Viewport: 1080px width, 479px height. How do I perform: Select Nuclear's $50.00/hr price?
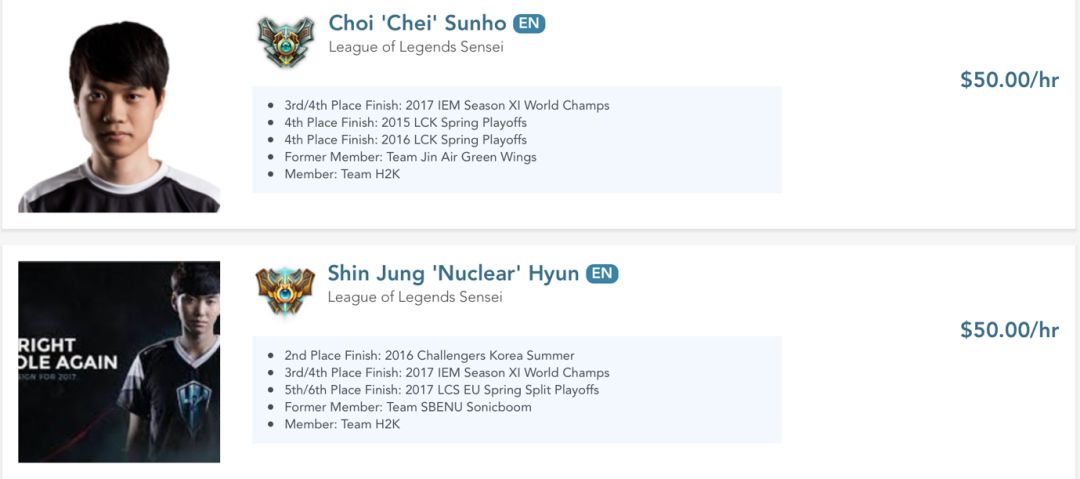coord(1009,330)
